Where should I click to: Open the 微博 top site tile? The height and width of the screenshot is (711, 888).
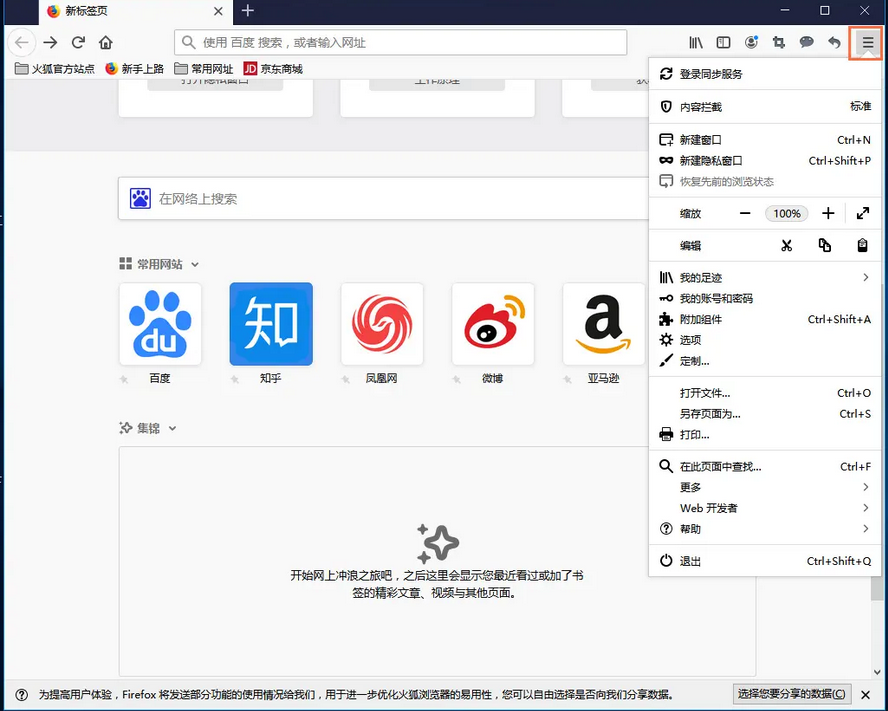coord(493,324)
